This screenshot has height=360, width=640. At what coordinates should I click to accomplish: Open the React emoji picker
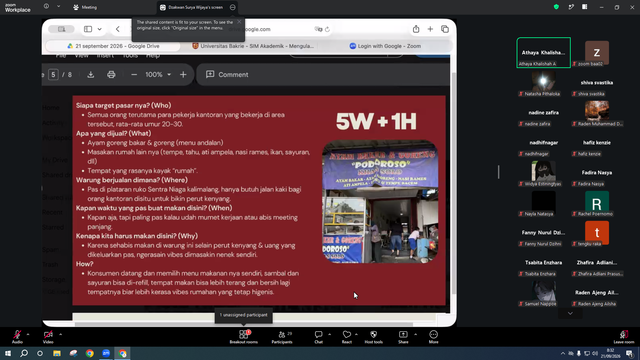point(347,337)
